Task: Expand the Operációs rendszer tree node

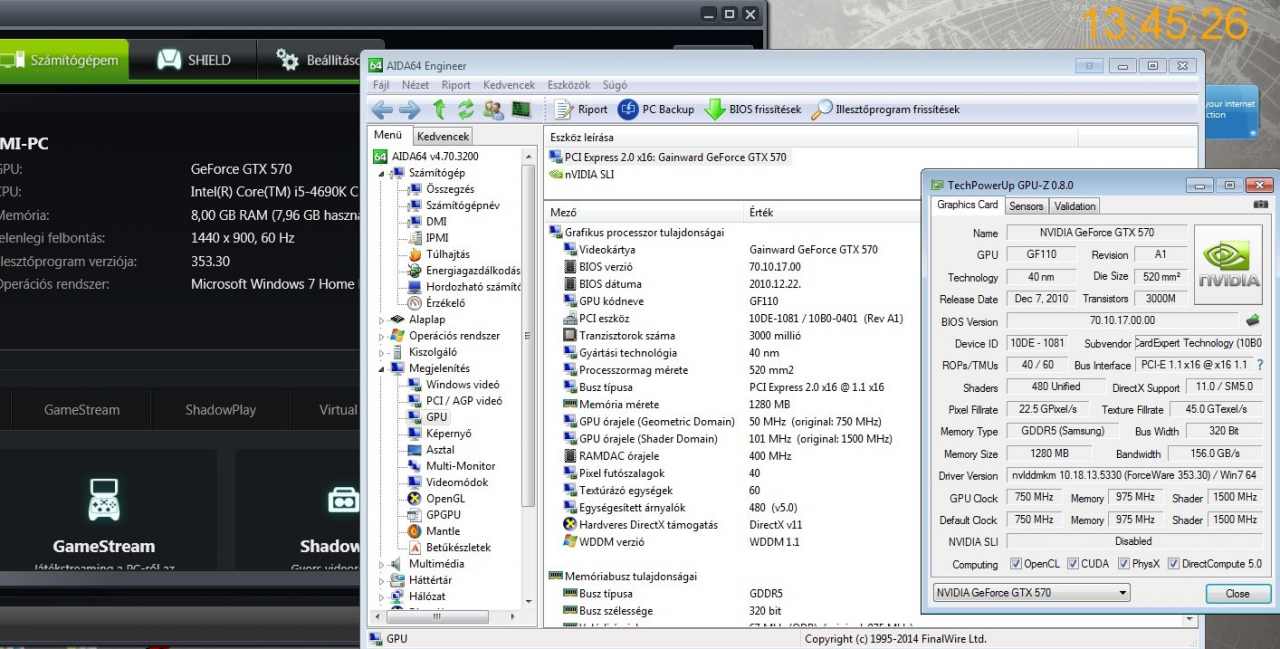Action: (x=381, y=336)
